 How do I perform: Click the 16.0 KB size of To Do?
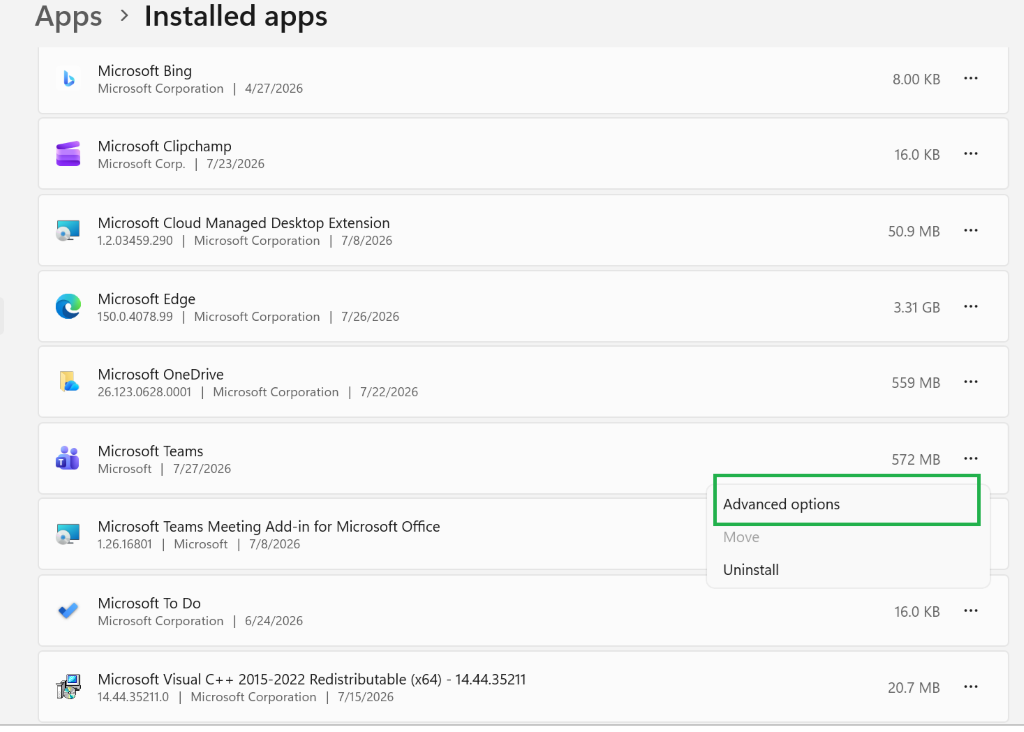coord(917,612)
